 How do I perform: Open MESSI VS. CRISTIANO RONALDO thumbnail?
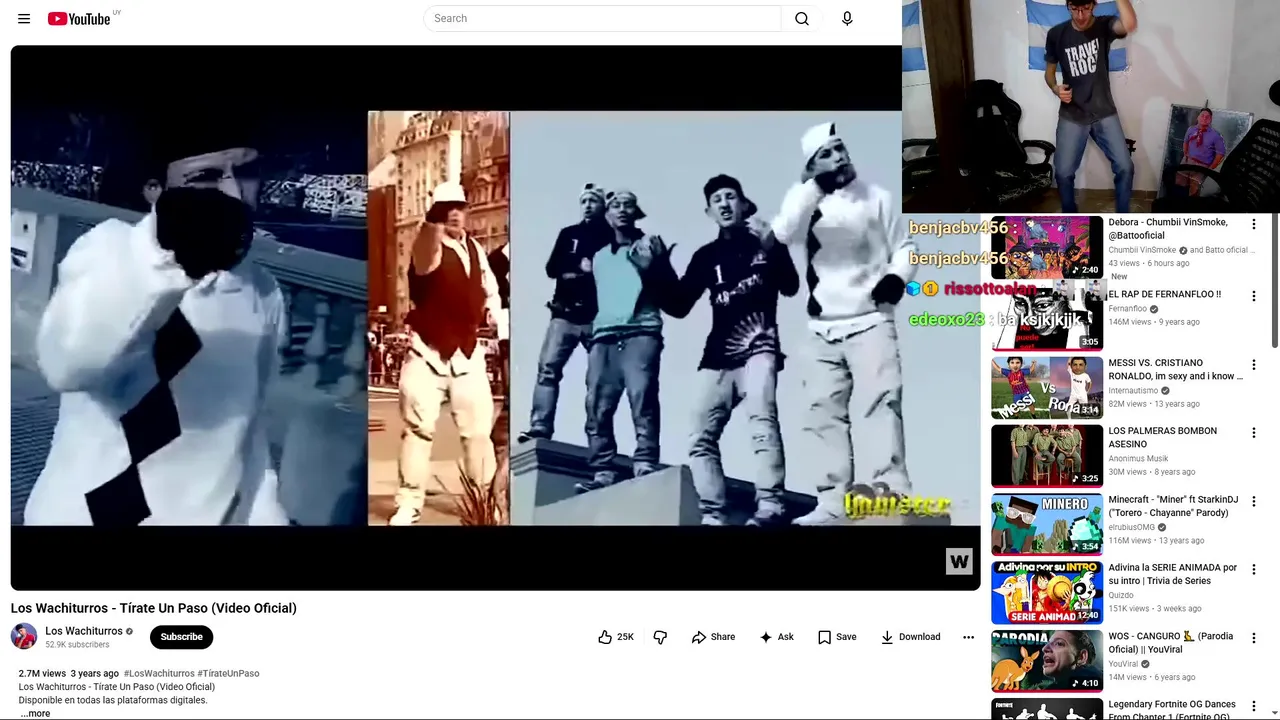coord(1047,387)
